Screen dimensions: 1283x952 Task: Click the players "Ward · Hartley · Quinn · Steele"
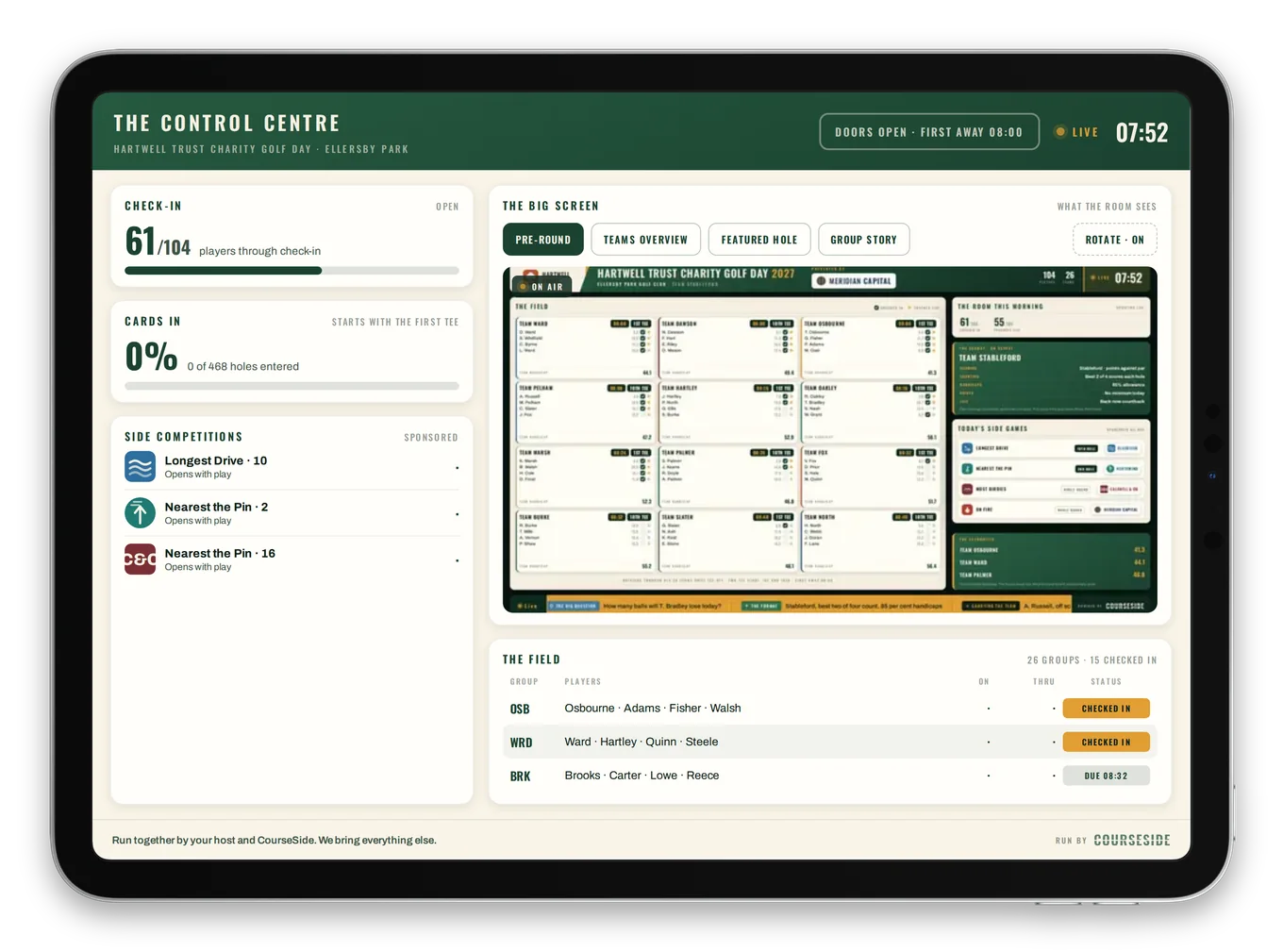(x=641, y=743)
